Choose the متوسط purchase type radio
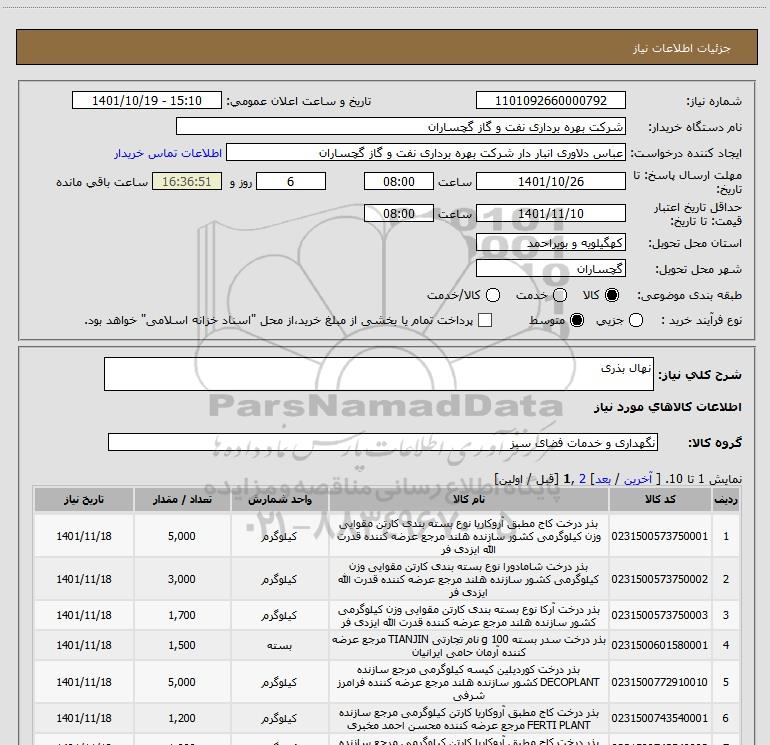770x745 pixels. [x=577, y=320]
